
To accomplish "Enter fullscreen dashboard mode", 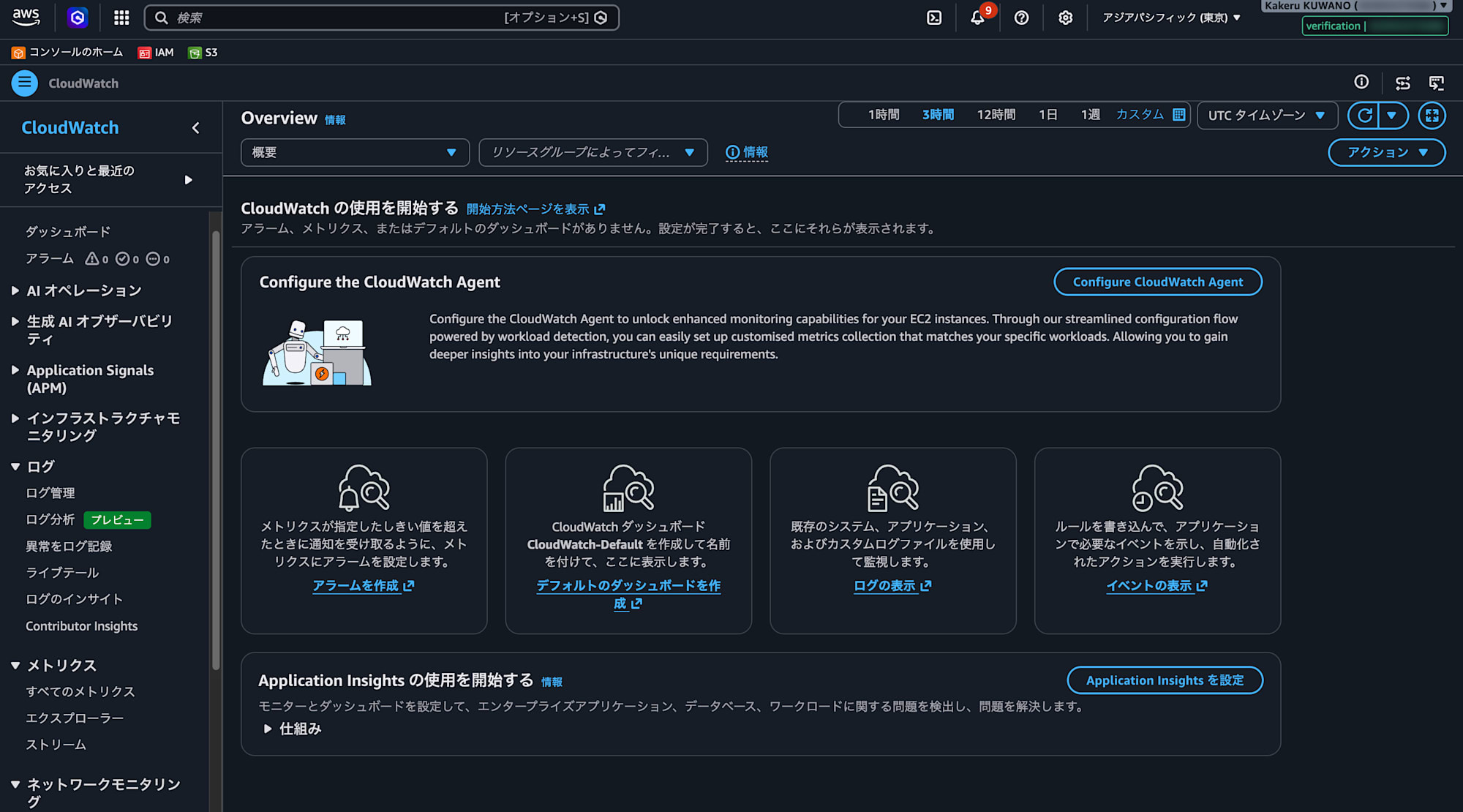I will click(x=1432, y=116).
